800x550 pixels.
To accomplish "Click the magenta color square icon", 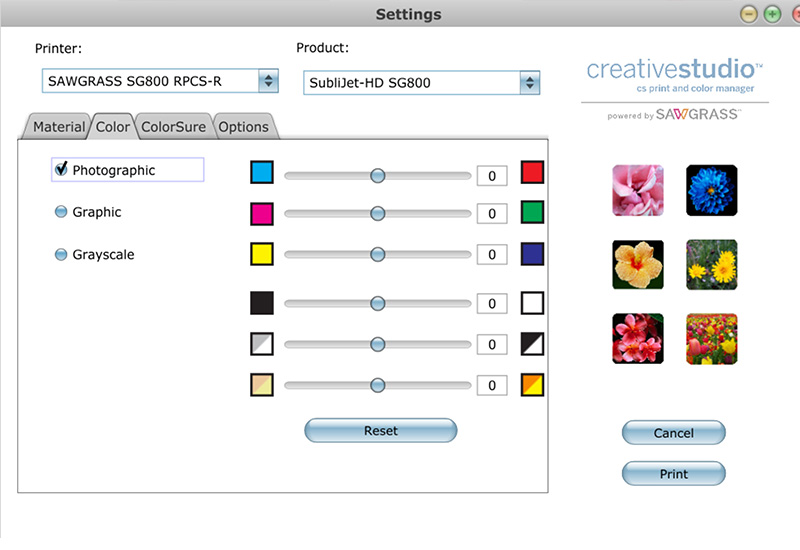I will [x=261, y=213].
